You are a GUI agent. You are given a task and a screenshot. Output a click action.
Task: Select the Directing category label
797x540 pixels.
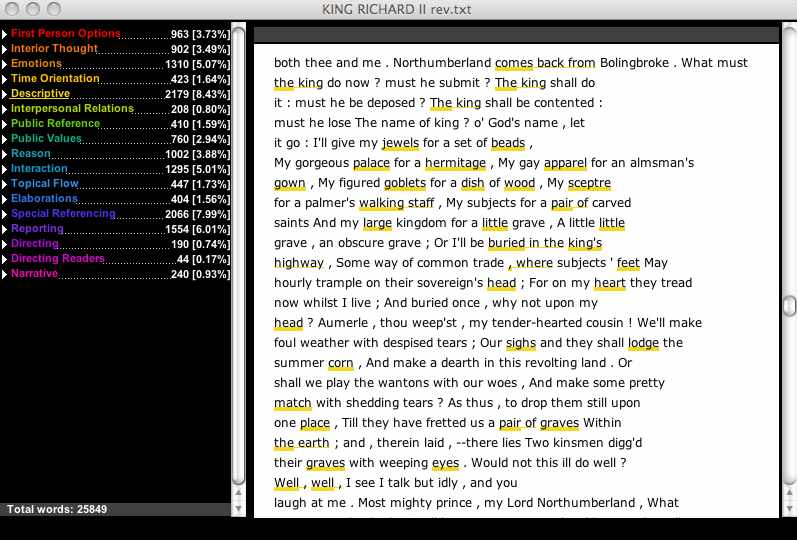35,243
